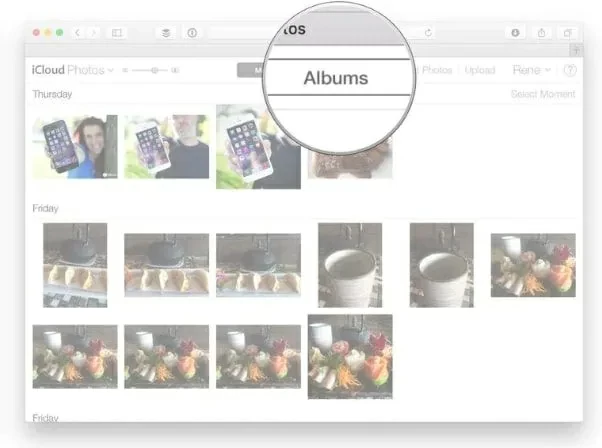Add a new tab with plus button

pyautogui.click(x=576, y=50)
